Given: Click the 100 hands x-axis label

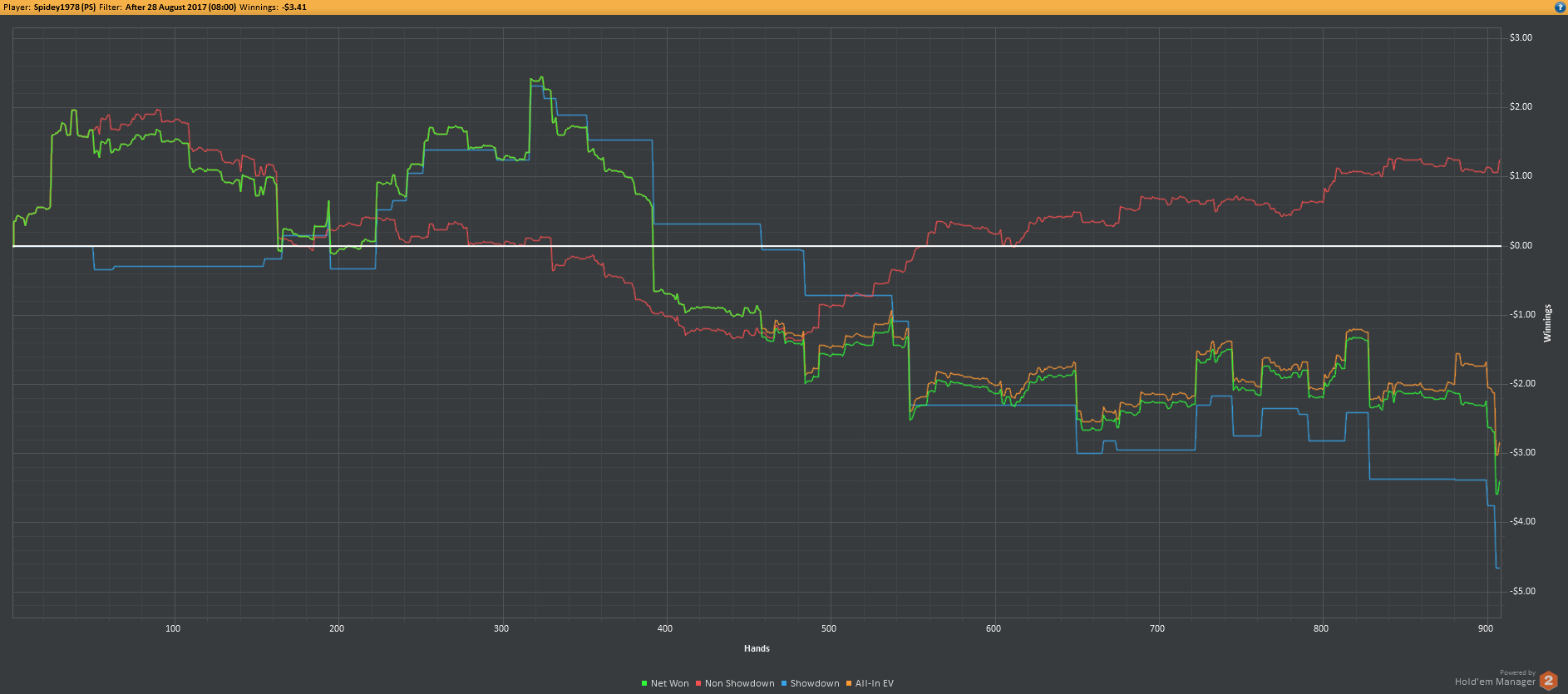Looking at the screenshot, I should point(173,628).
